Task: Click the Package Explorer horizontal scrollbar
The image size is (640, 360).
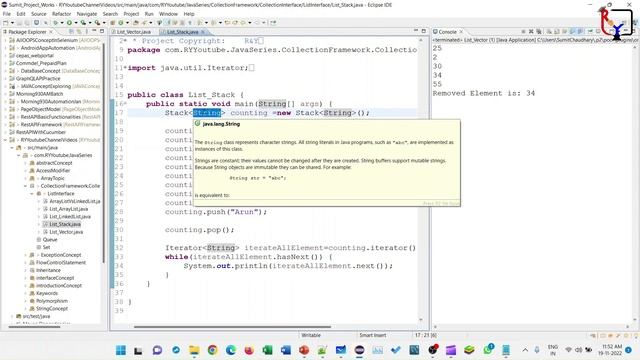Action: pos(34,327)
